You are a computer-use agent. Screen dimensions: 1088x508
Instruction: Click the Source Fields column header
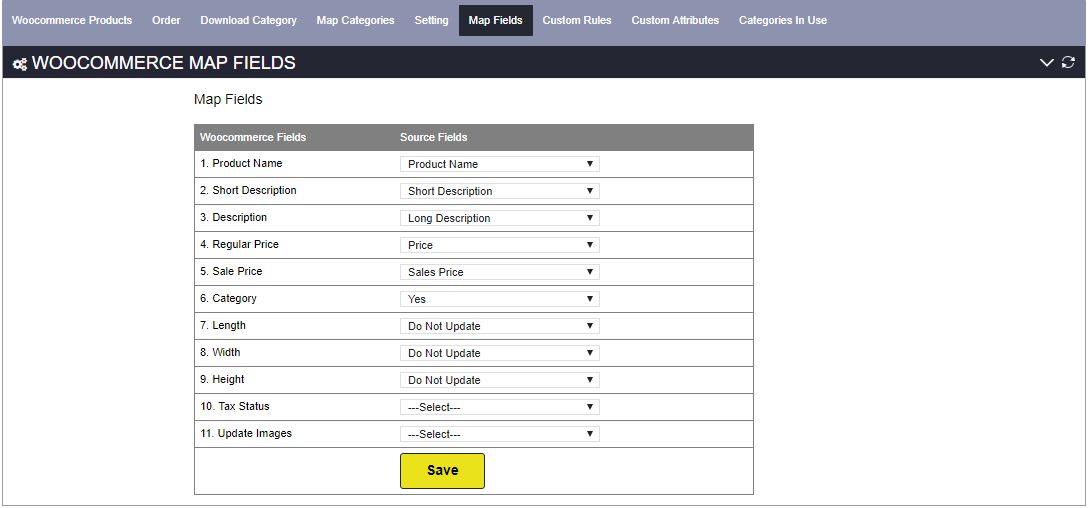click(434, 137)
